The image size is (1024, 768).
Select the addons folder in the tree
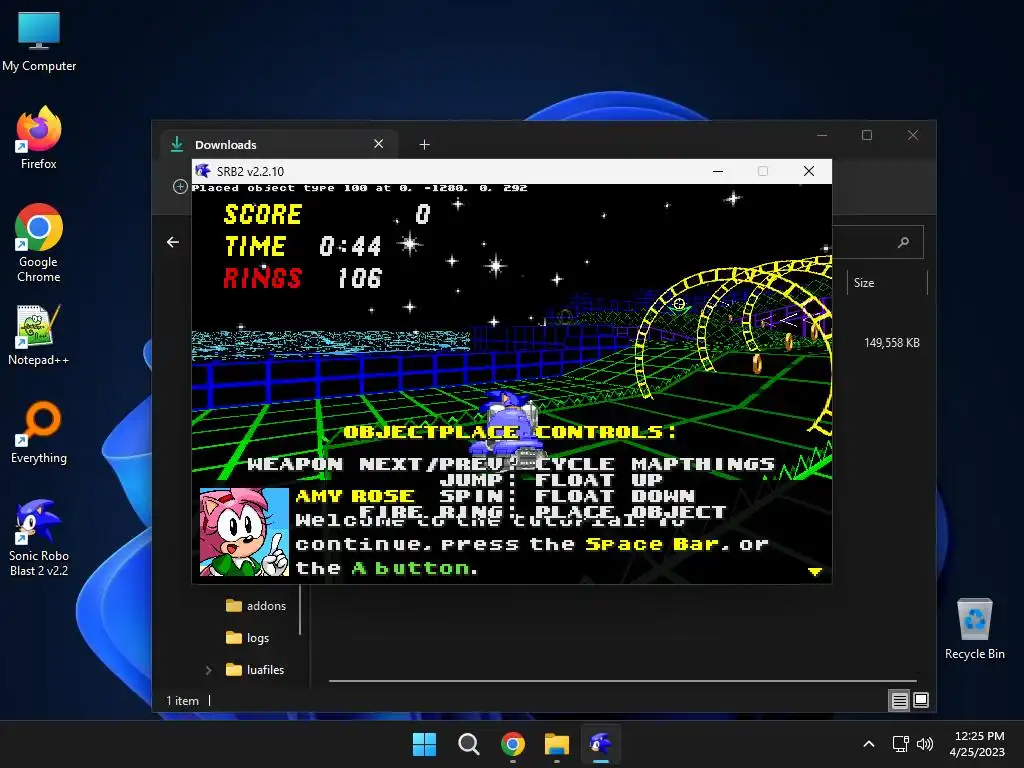pos(256,605)
